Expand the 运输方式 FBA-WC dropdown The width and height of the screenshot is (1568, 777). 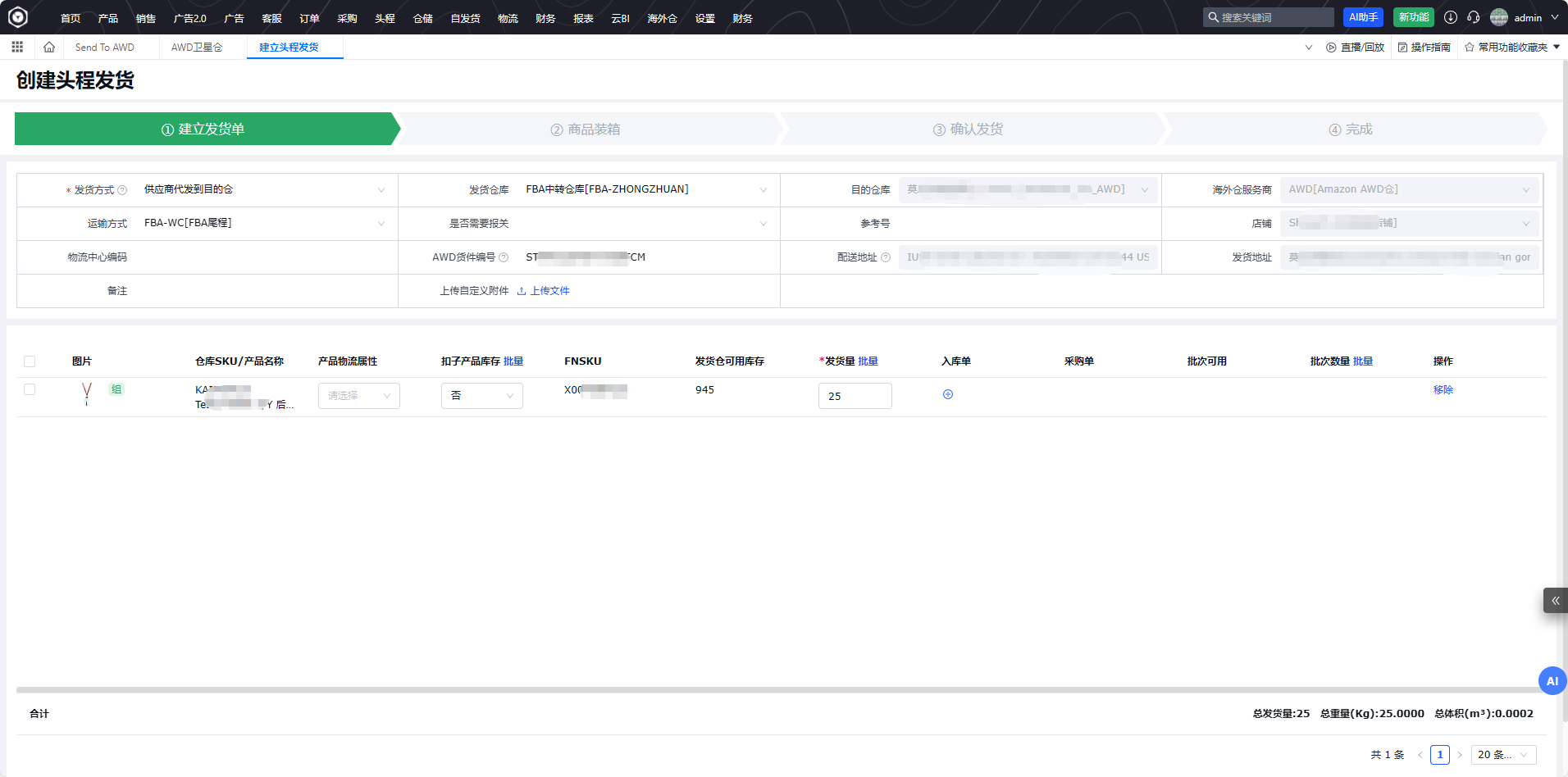point(262,224)
